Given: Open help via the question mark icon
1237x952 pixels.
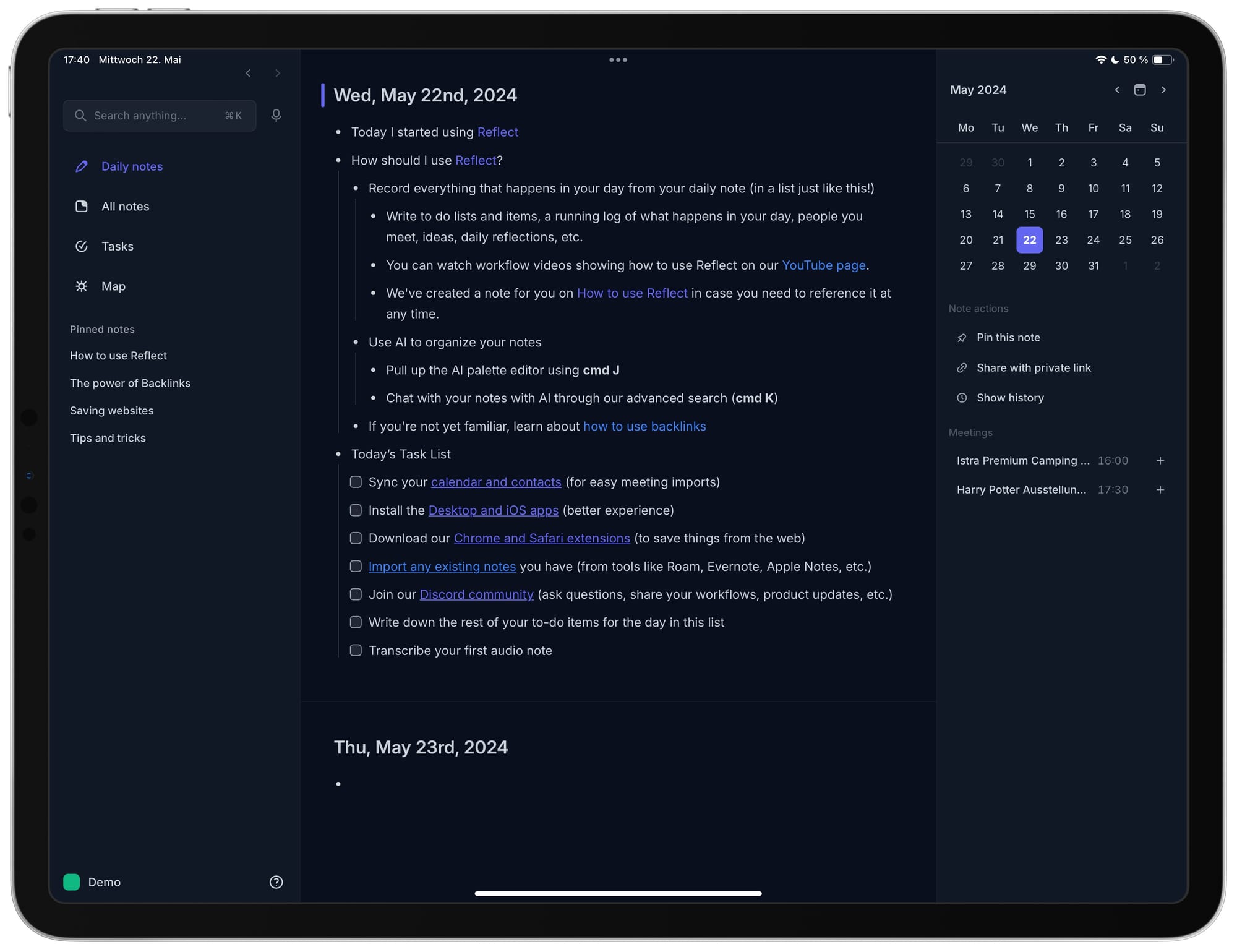Looking at the screenshot, I should point(276,882).
